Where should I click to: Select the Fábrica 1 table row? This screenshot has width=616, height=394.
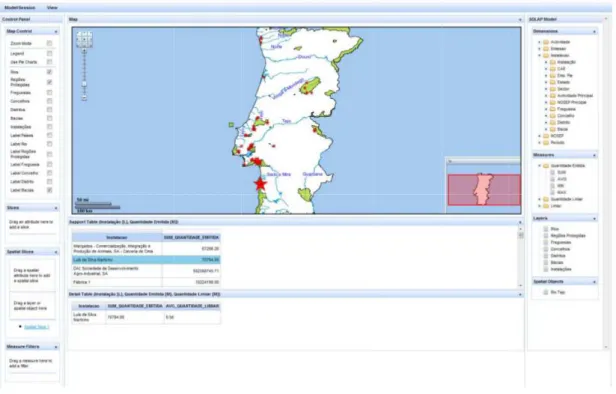146,282
